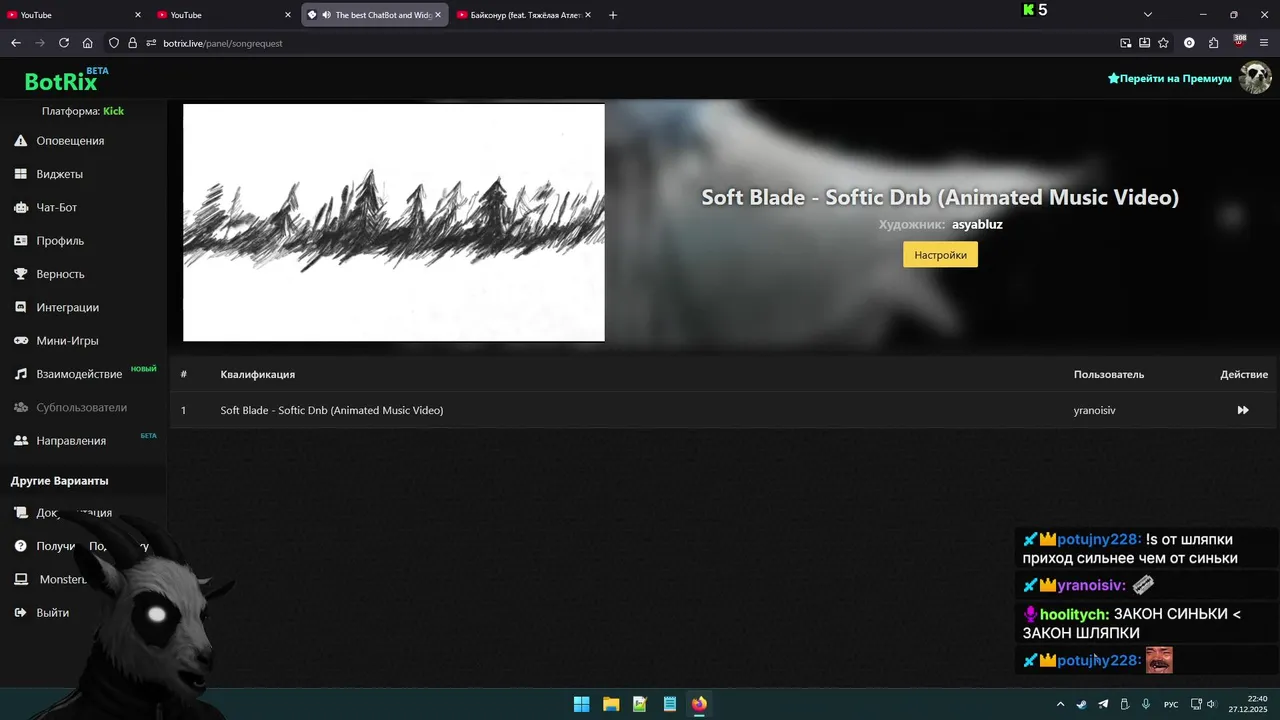Click the tracking protection shield icon

(x=114, y=43)
